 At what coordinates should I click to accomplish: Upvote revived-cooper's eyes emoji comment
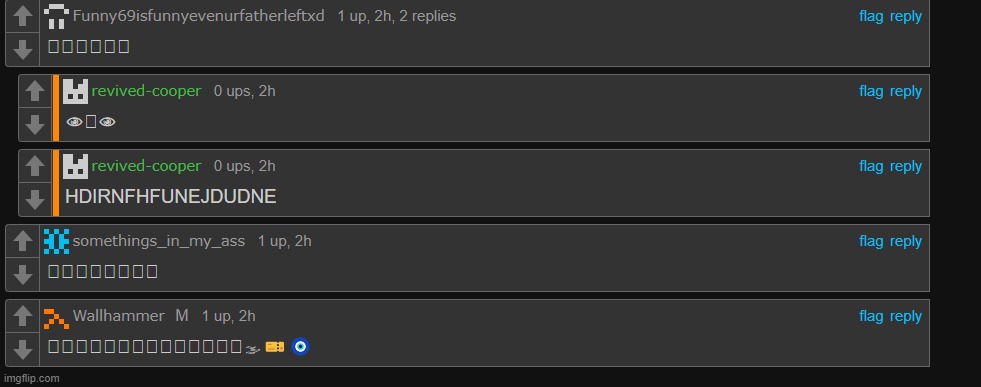coord(35,91)
